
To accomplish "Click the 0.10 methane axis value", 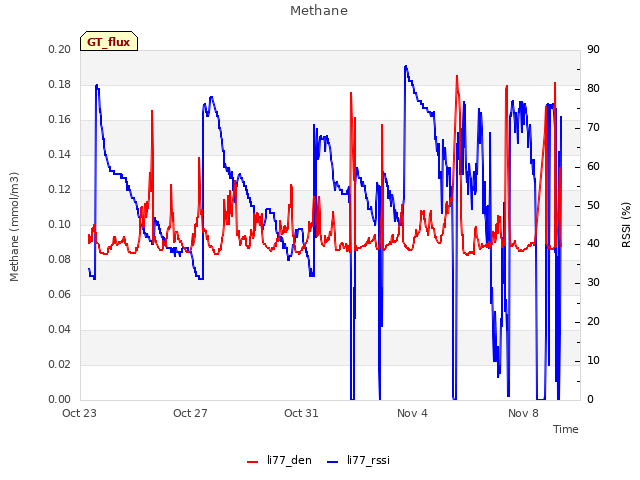I will 60,224.
